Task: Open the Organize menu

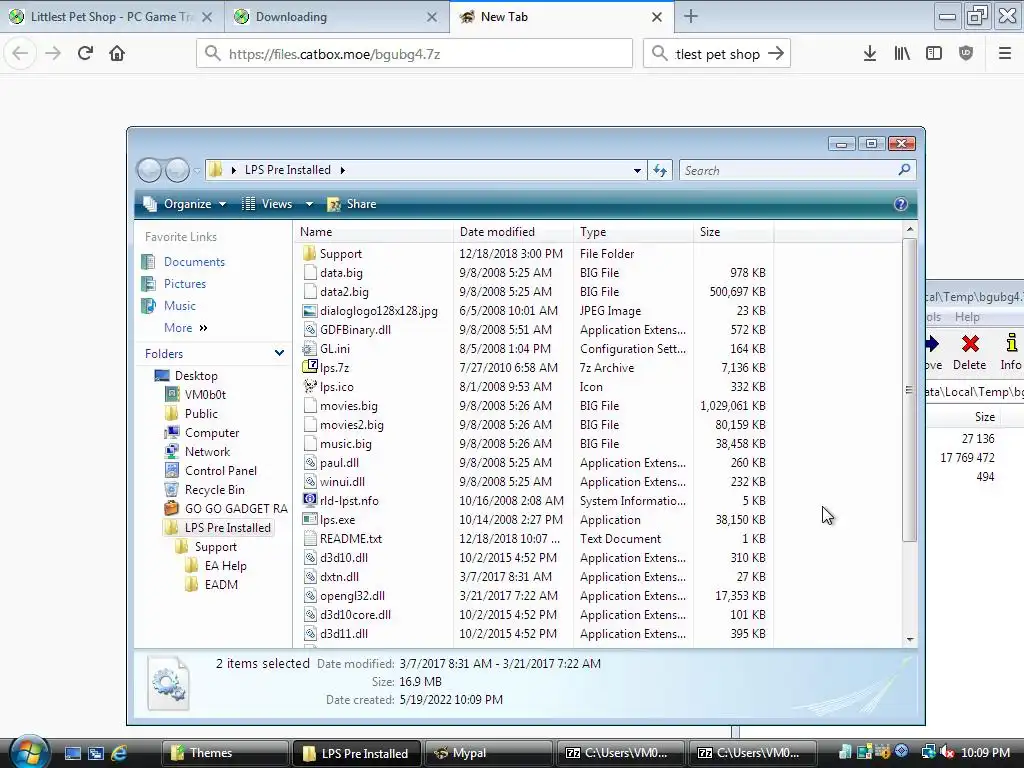Action: [x=185, y=204]
